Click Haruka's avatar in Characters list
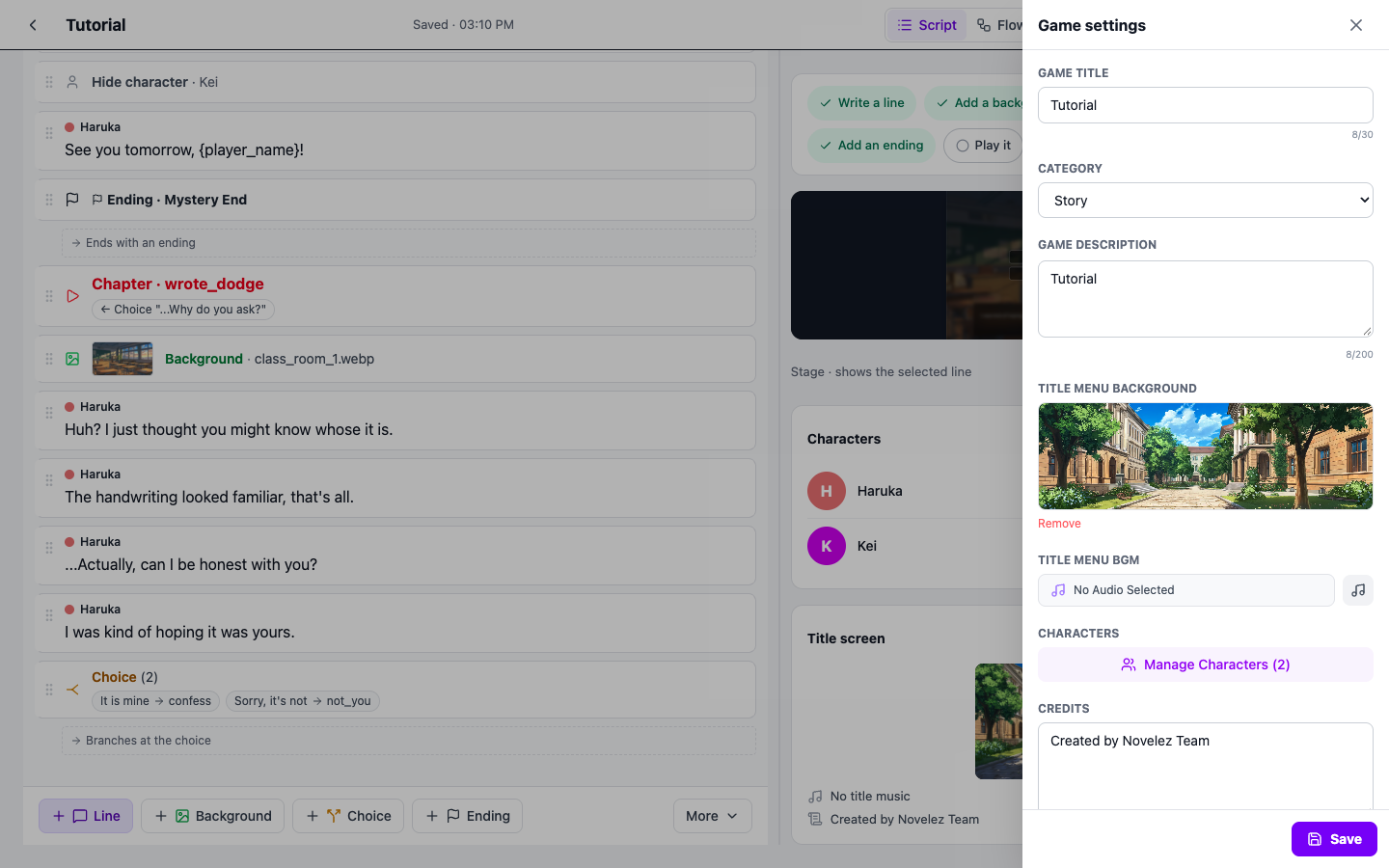The image size is (1389, 868). click(827, 491)
